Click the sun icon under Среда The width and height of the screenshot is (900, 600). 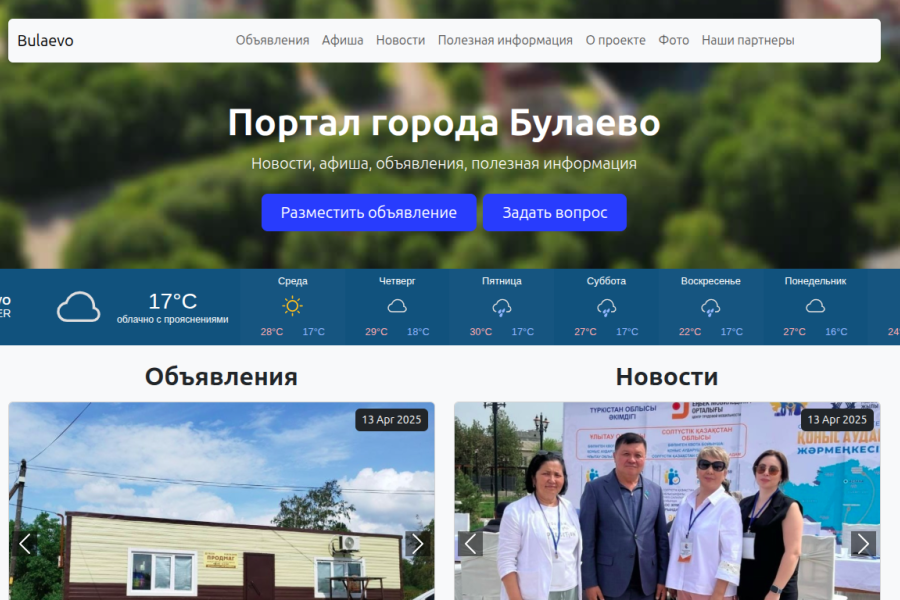pyautogui.click(x=292, y=306)
